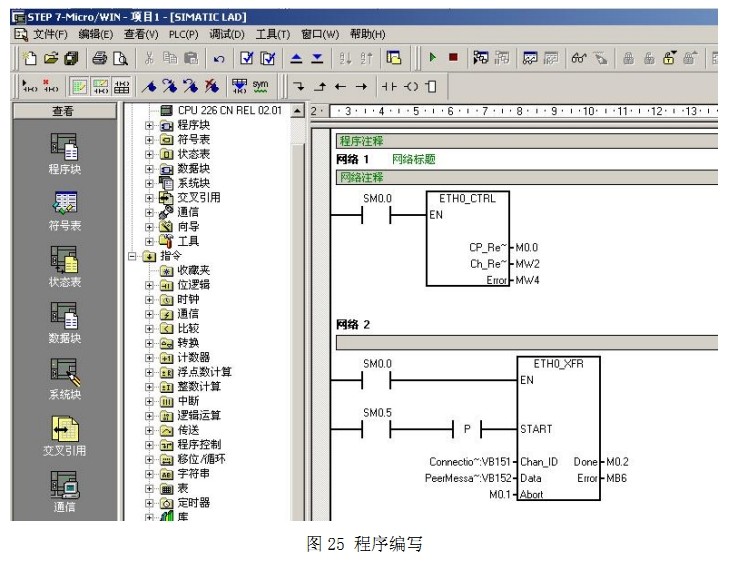730x564 pixels.
Task: Click the 程序注释 comment field
Action: coord(526,141)
